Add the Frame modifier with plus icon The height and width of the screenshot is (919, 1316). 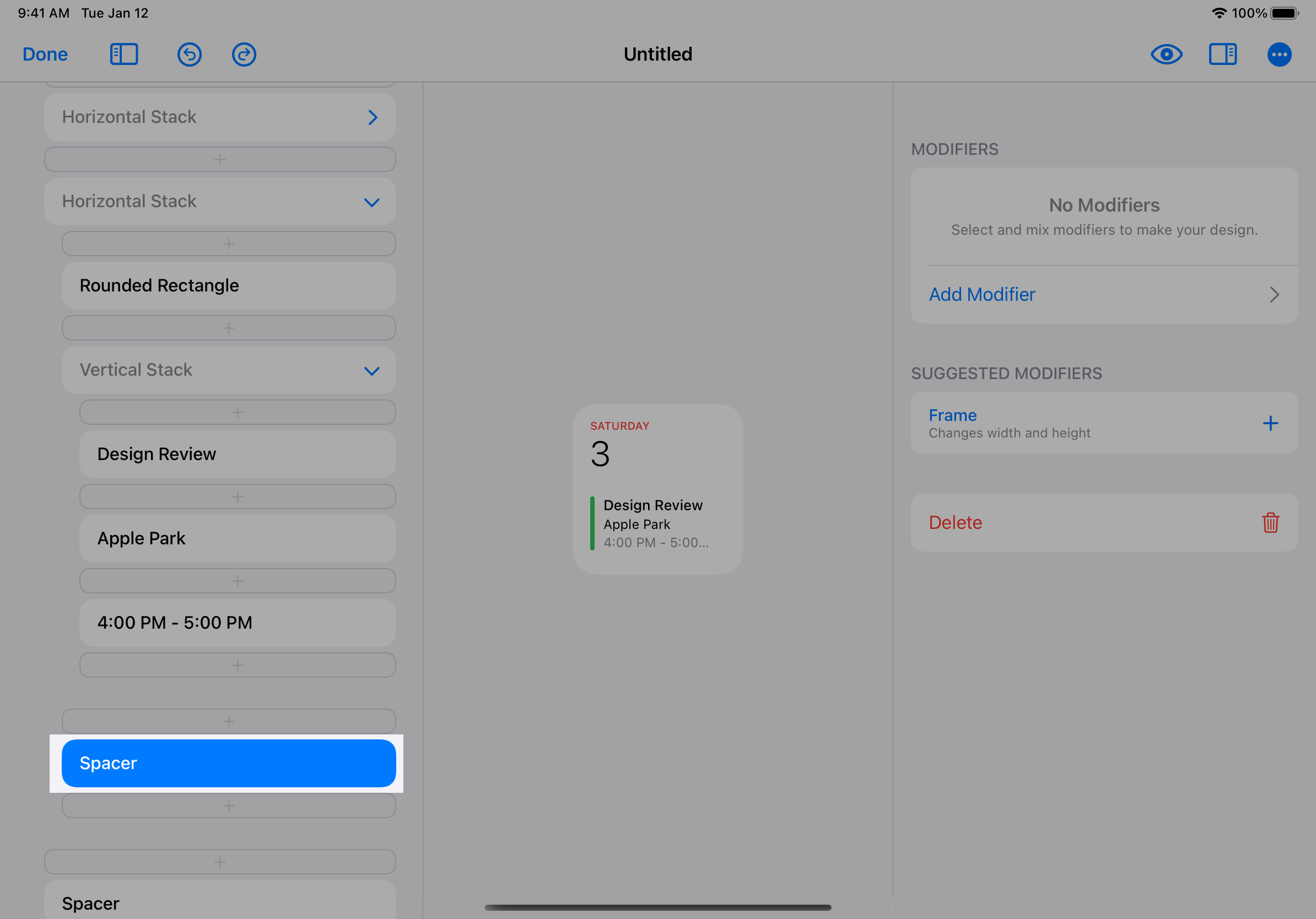[x=1270, y=423]
